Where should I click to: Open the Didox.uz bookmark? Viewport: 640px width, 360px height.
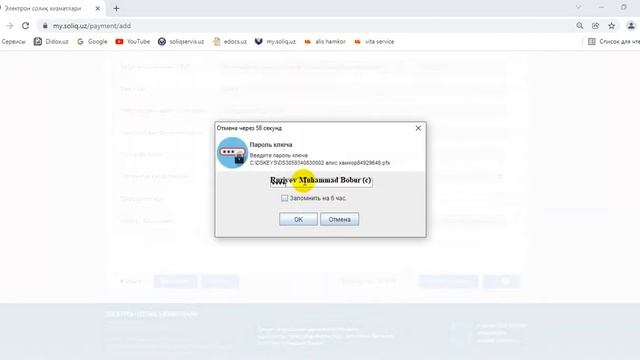(x=51, y=42)
